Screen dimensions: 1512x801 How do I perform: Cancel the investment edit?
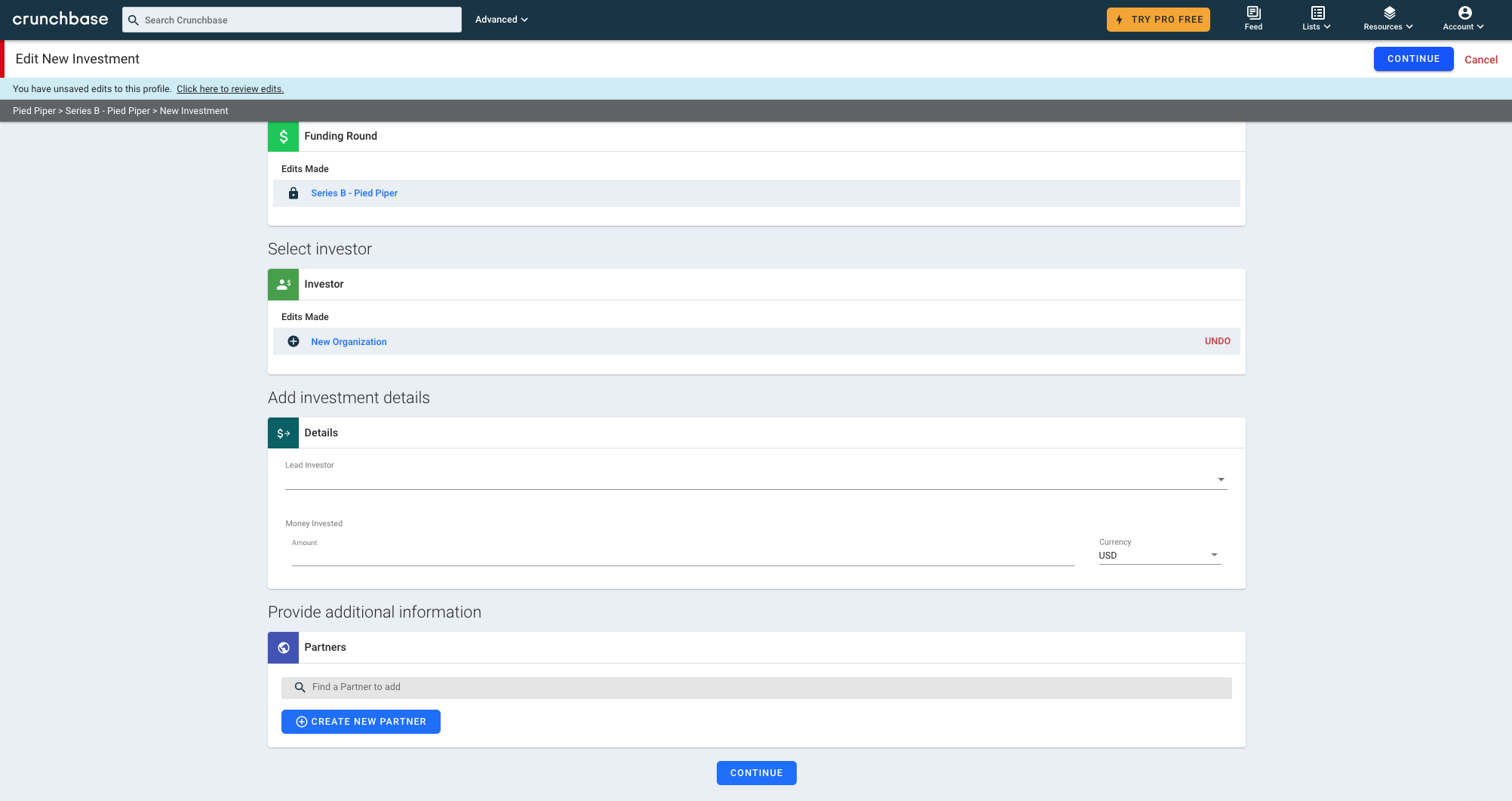click(1481, 60)
